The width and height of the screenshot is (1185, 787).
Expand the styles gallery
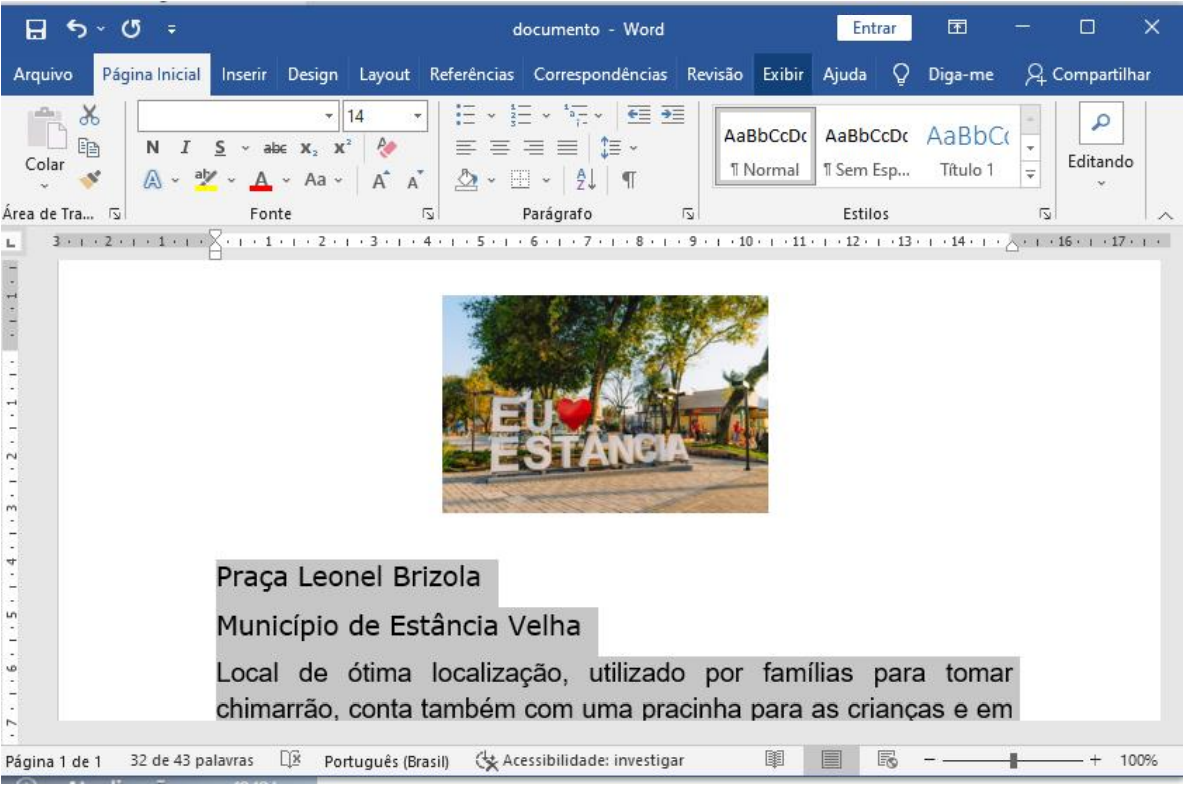pyautogui.click(x=1030, y=175)
